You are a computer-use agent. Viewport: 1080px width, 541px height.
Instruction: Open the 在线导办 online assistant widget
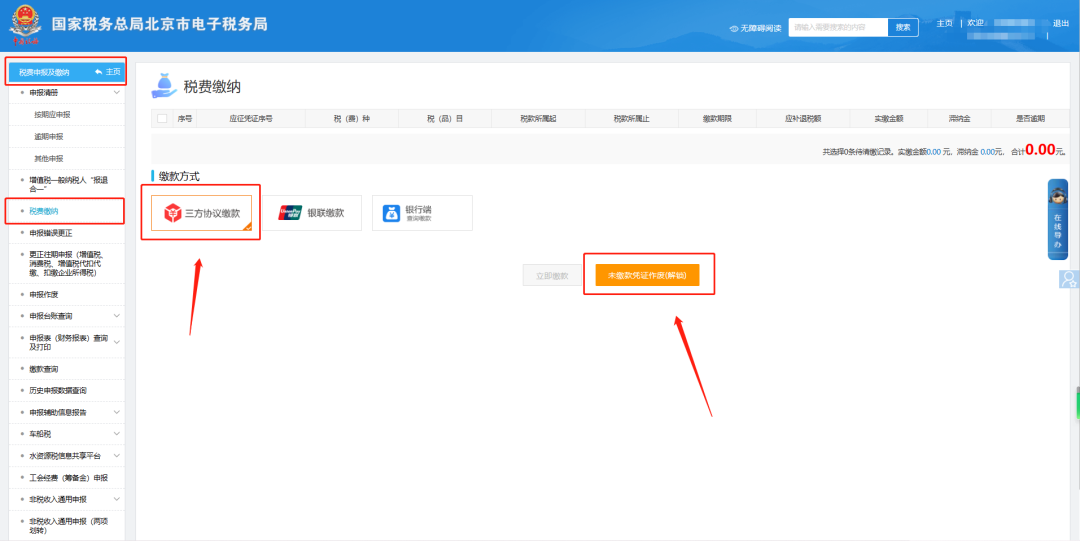tap(1058, 219)
